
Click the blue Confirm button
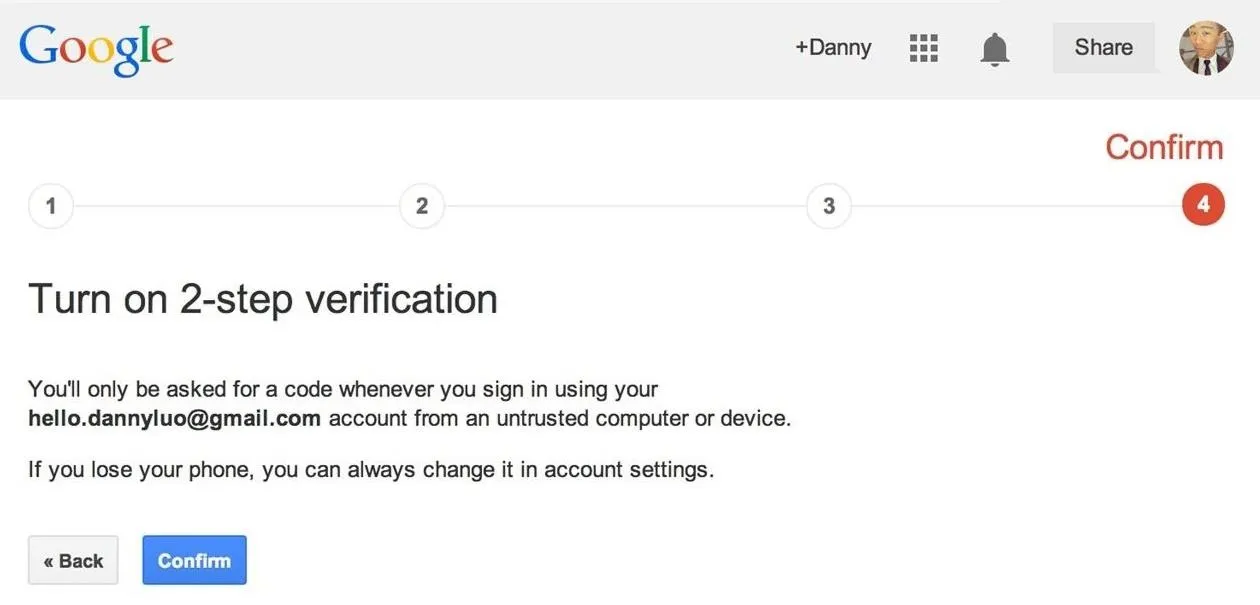click(194, 560)
